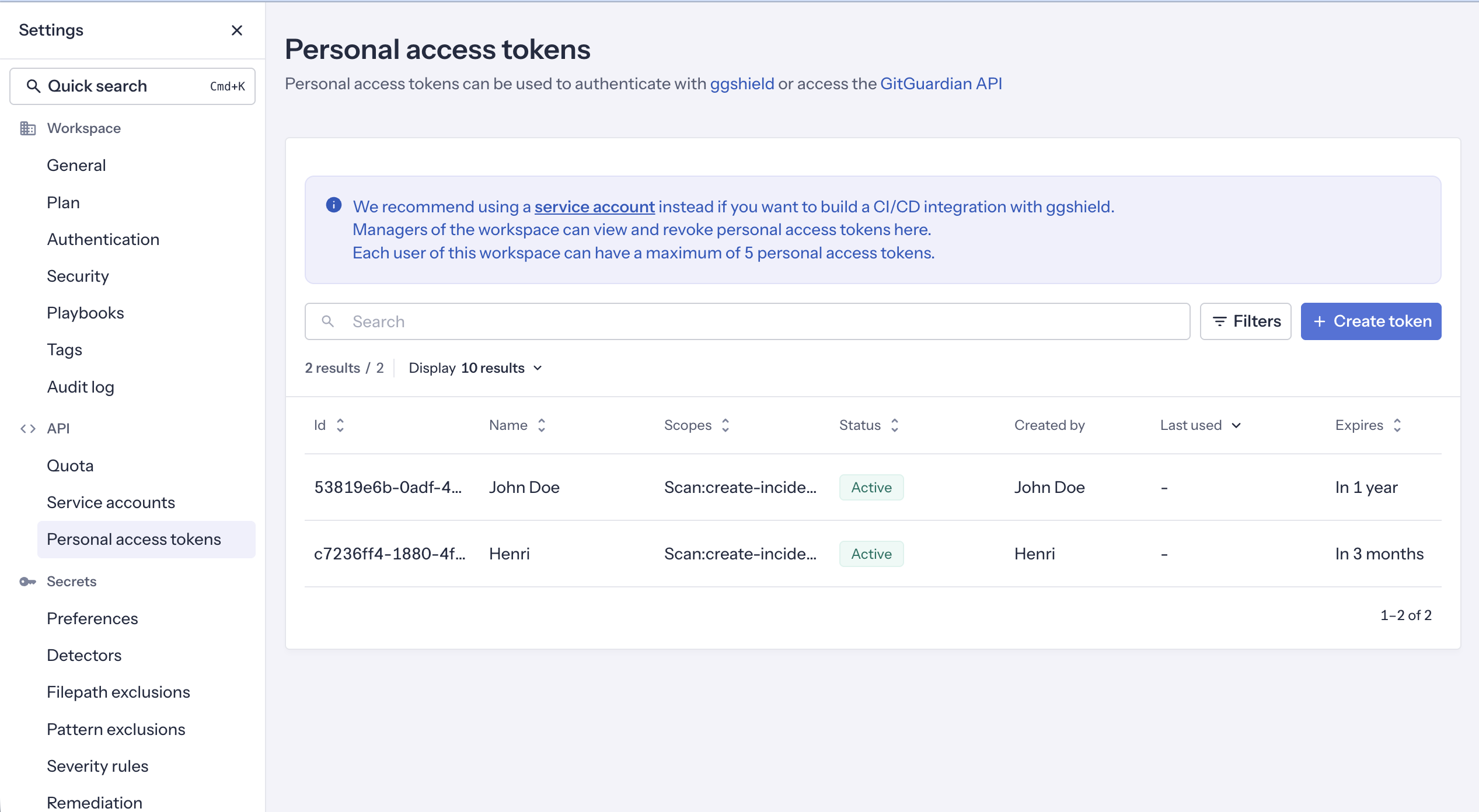The width and height of the screenshot is (1479, 812).
Task: Click the search icon inside the token search bar
Action: click(327, 321)
